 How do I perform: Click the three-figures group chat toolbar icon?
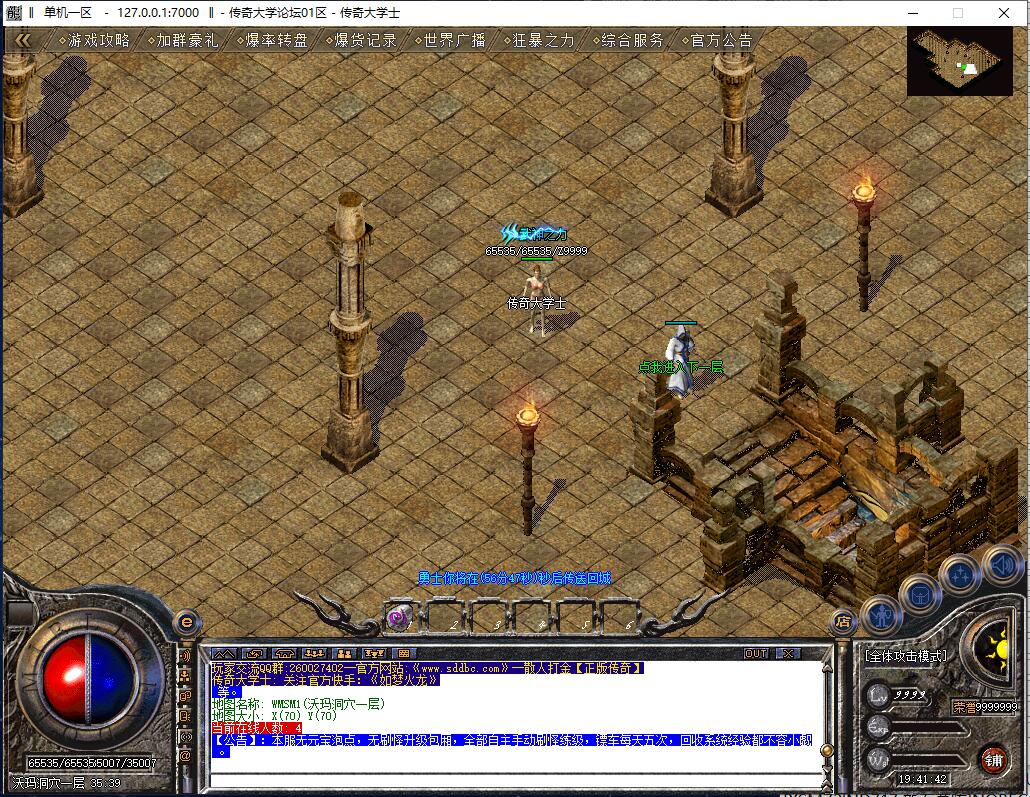tap(314, 653)
